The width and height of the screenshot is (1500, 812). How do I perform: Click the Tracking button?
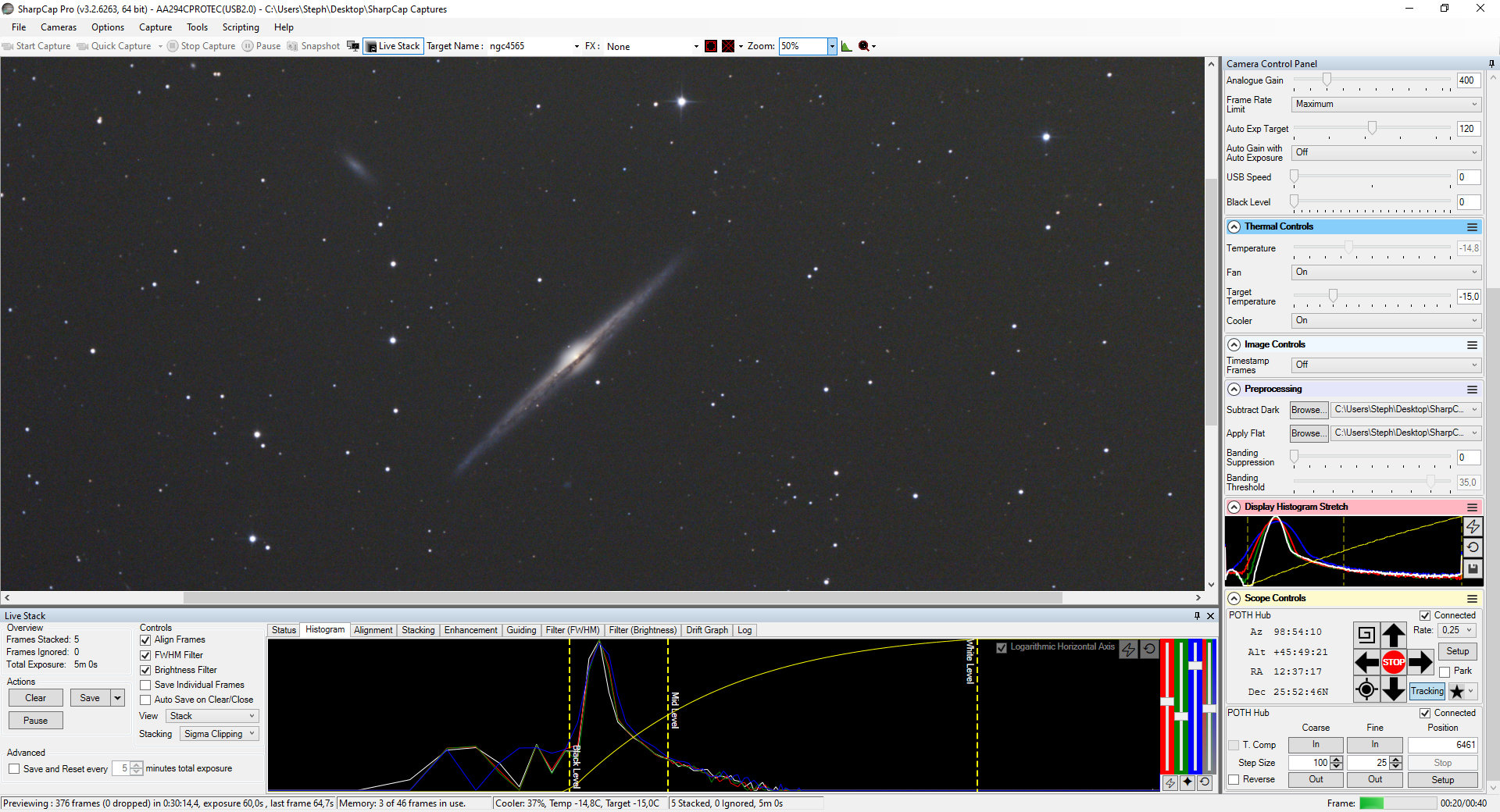pos(1427,691)
